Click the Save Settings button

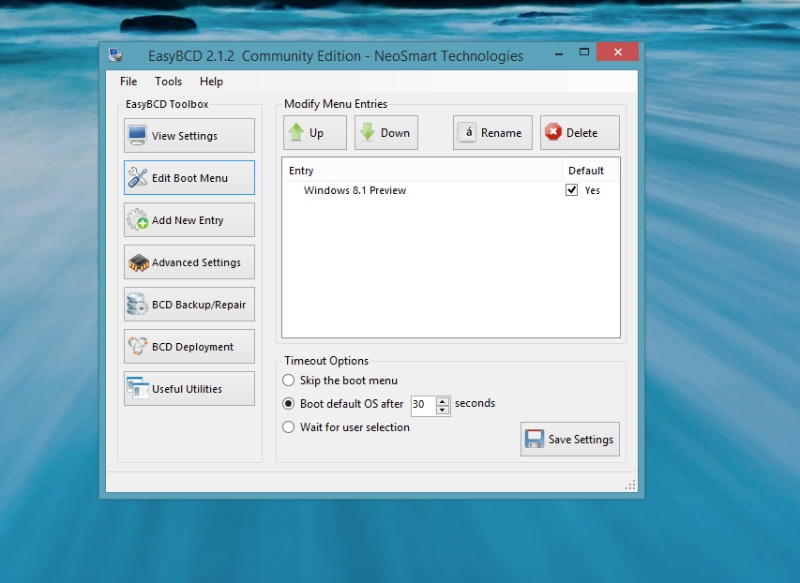(x=570, y=439)
